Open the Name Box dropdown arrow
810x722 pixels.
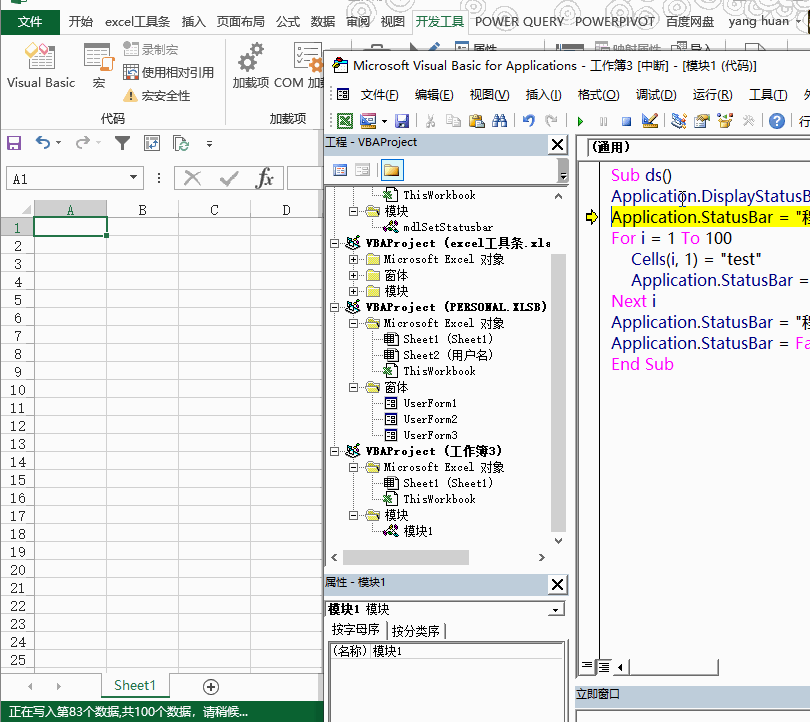pos(134,179)
